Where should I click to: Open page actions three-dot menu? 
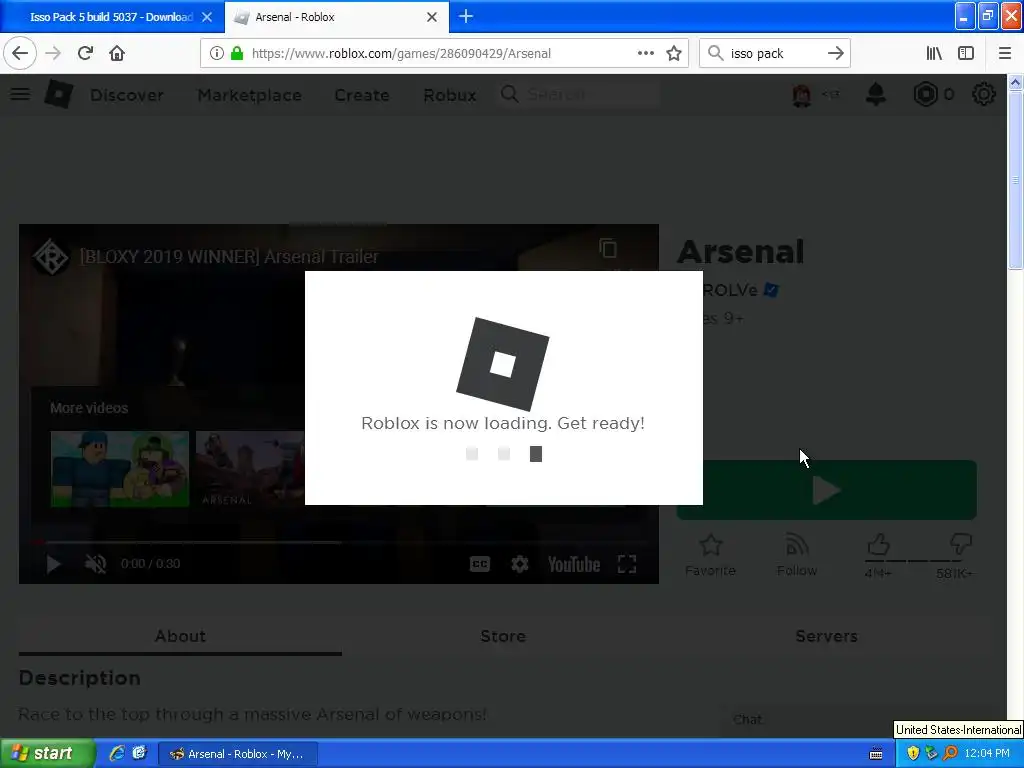tap(645, 53)
